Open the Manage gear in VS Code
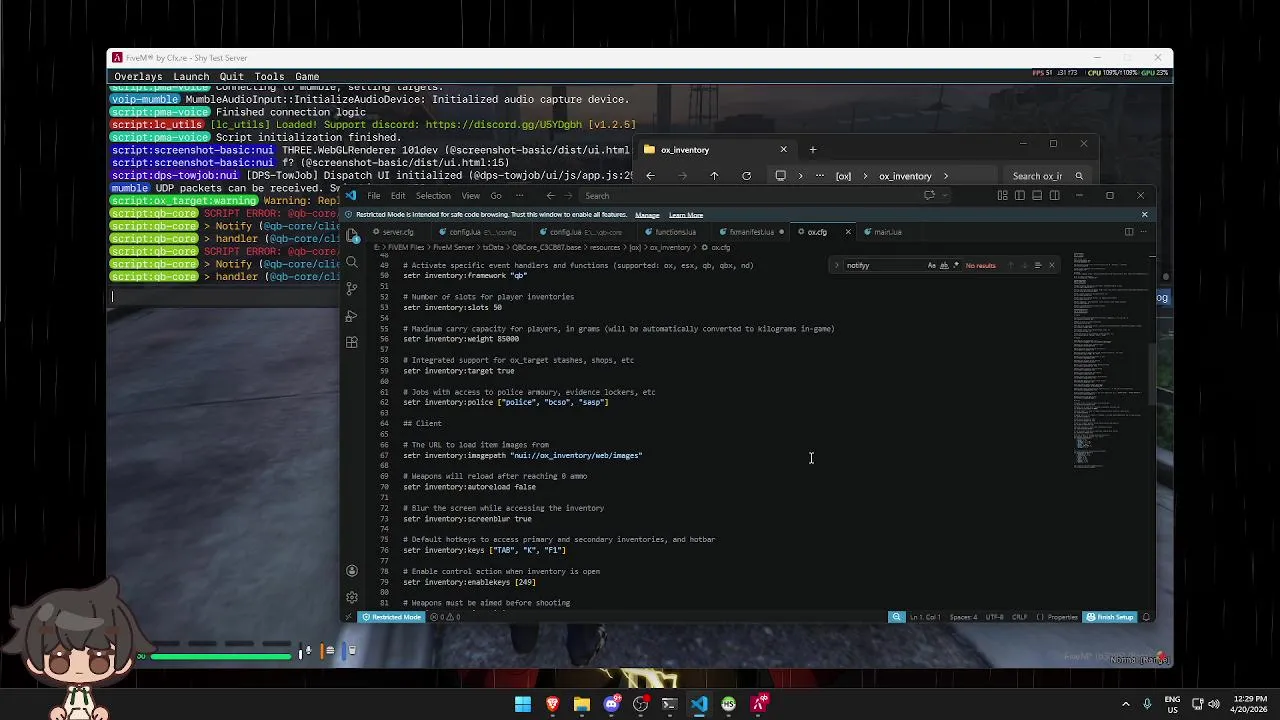Viewport: 1280px width, 720px height. tap(352, 597)
